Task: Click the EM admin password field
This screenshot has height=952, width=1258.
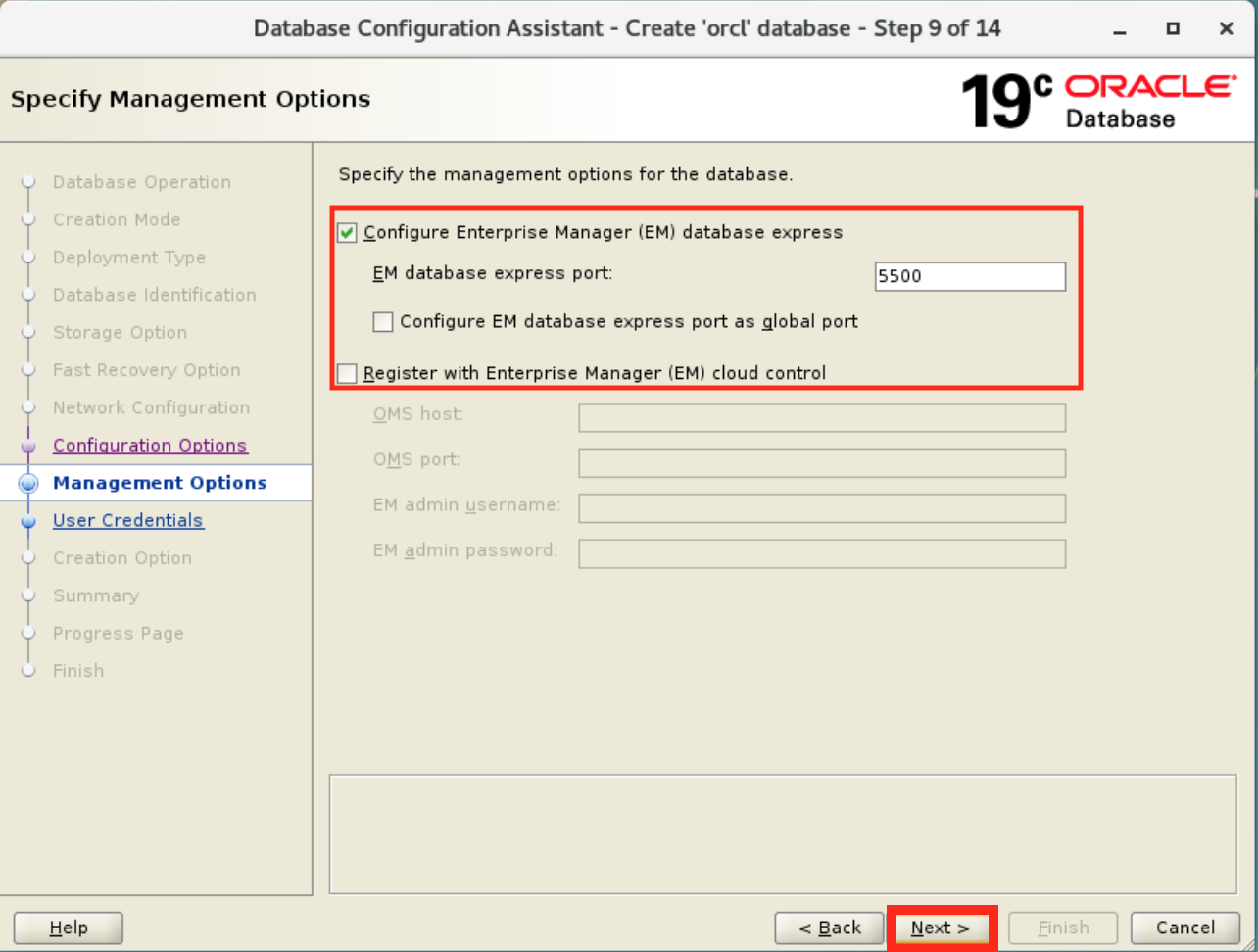Action: 822,554
